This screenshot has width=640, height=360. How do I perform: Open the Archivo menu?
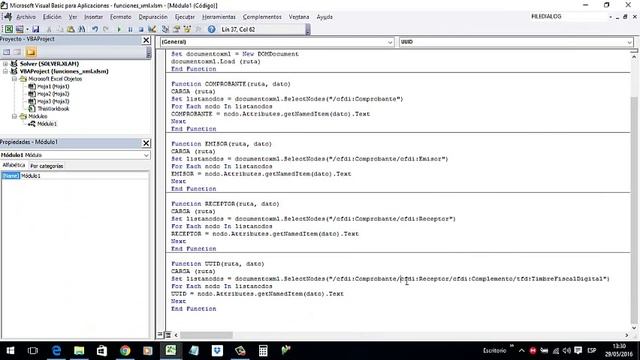pos(26,17)
